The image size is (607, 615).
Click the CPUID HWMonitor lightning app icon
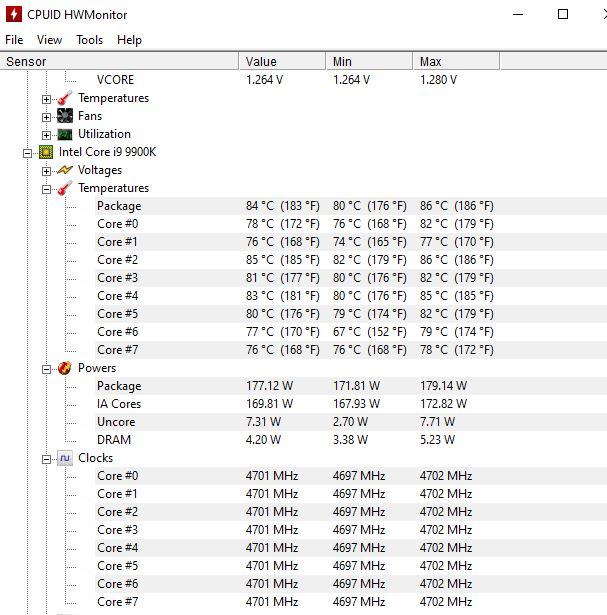click(x=13, y=15)
